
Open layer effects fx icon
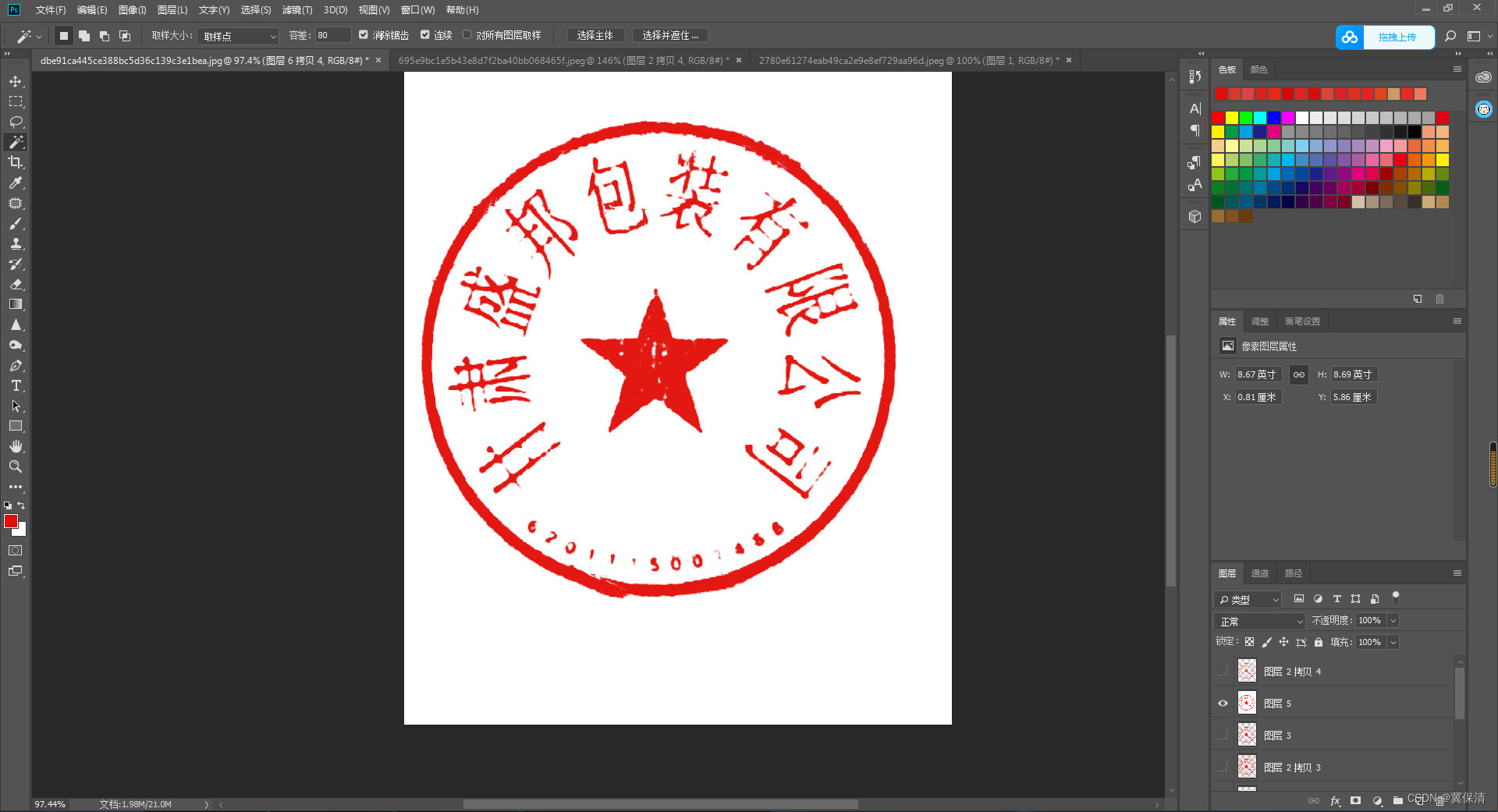pos(1335,801)
